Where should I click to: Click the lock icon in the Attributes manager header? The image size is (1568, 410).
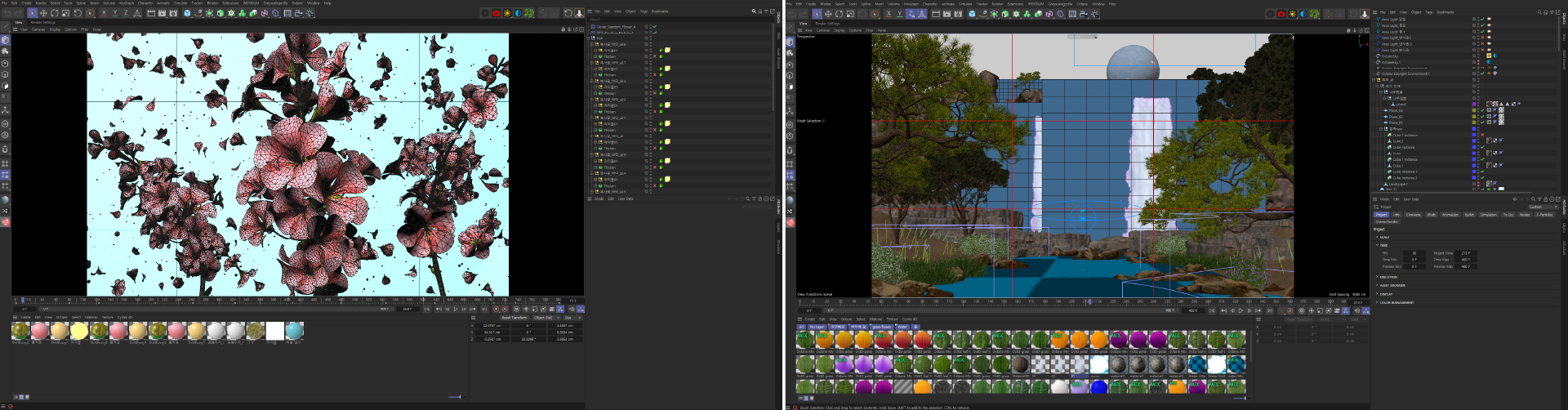[x=1545, y=199]
